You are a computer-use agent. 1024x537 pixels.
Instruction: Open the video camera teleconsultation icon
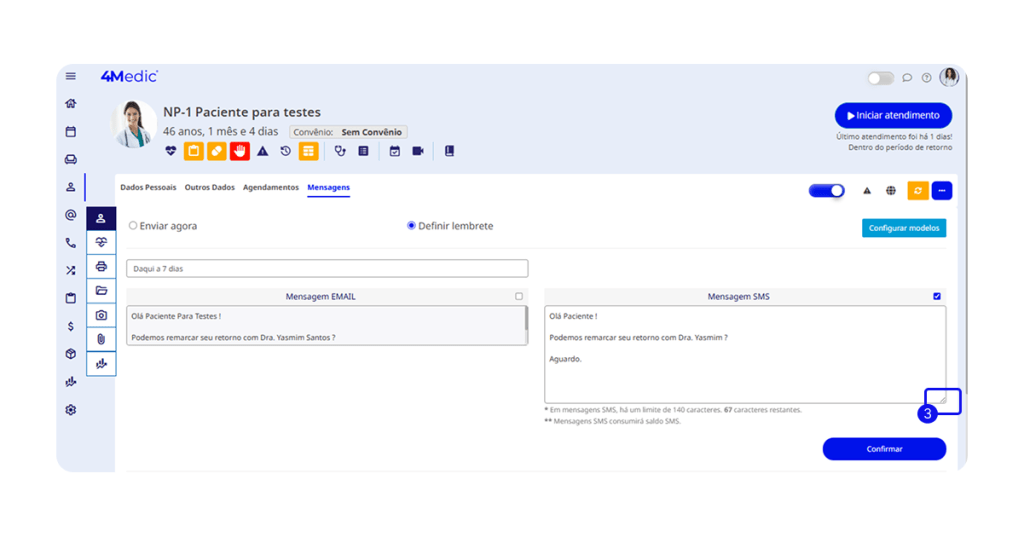pyautogui.click(x=418, y=151)
